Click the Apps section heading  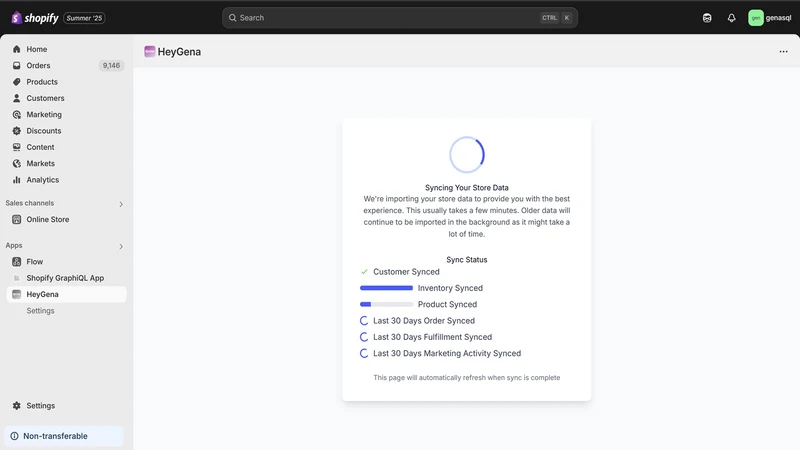[x=14, y=245]
